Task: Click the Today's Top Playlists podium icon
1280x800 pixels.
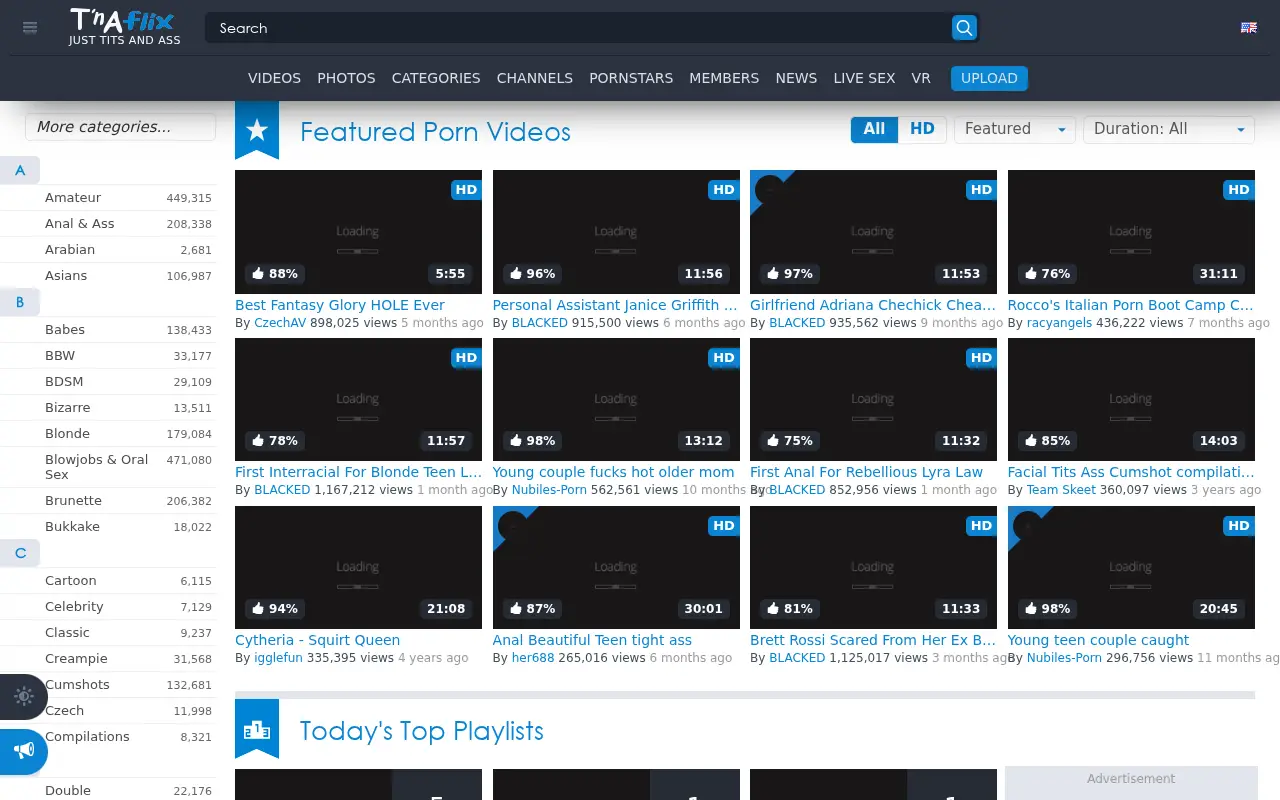Action: pyautogui.click(x=257, y=729)
